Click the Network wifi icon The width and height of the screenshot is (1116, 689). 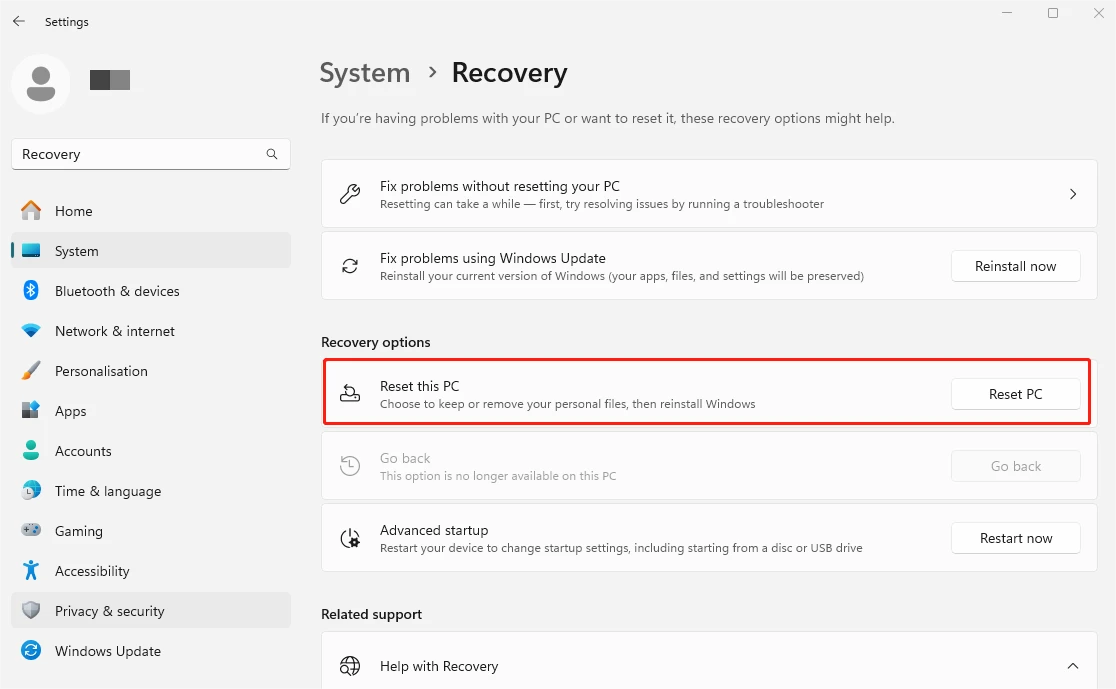(31, 331)
